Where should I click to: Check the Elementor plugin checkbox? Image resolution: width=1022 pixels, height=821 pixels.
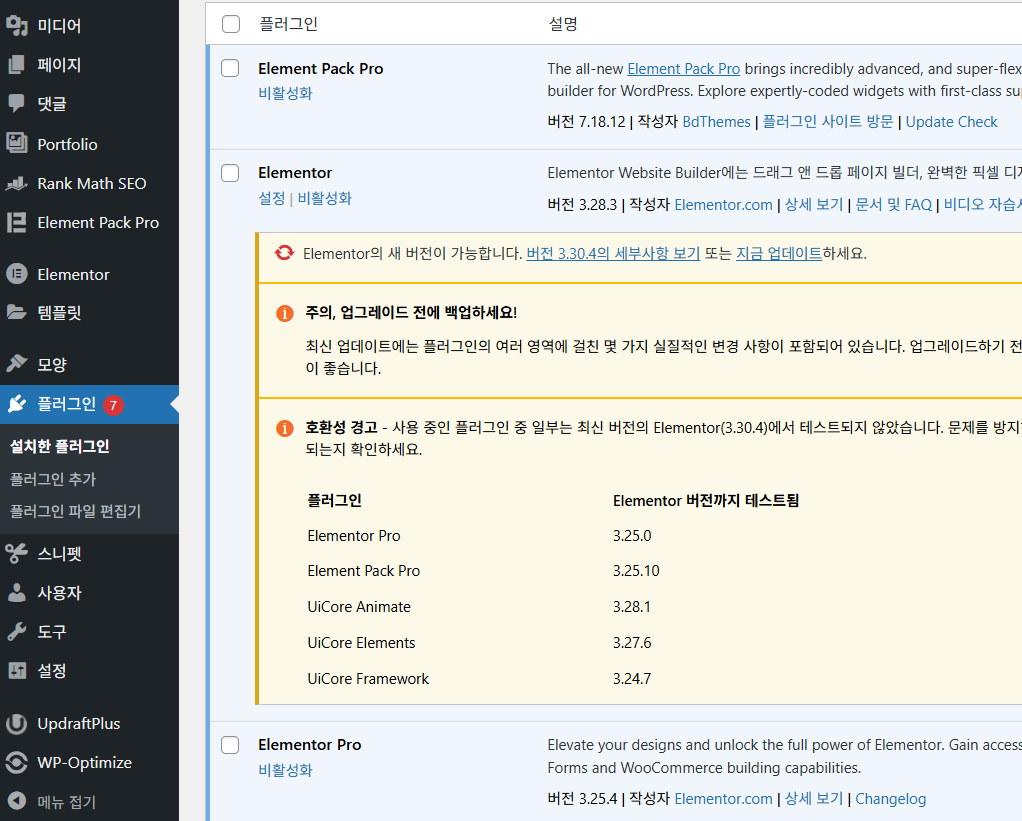pyautogui.click(x=230, y=173)
